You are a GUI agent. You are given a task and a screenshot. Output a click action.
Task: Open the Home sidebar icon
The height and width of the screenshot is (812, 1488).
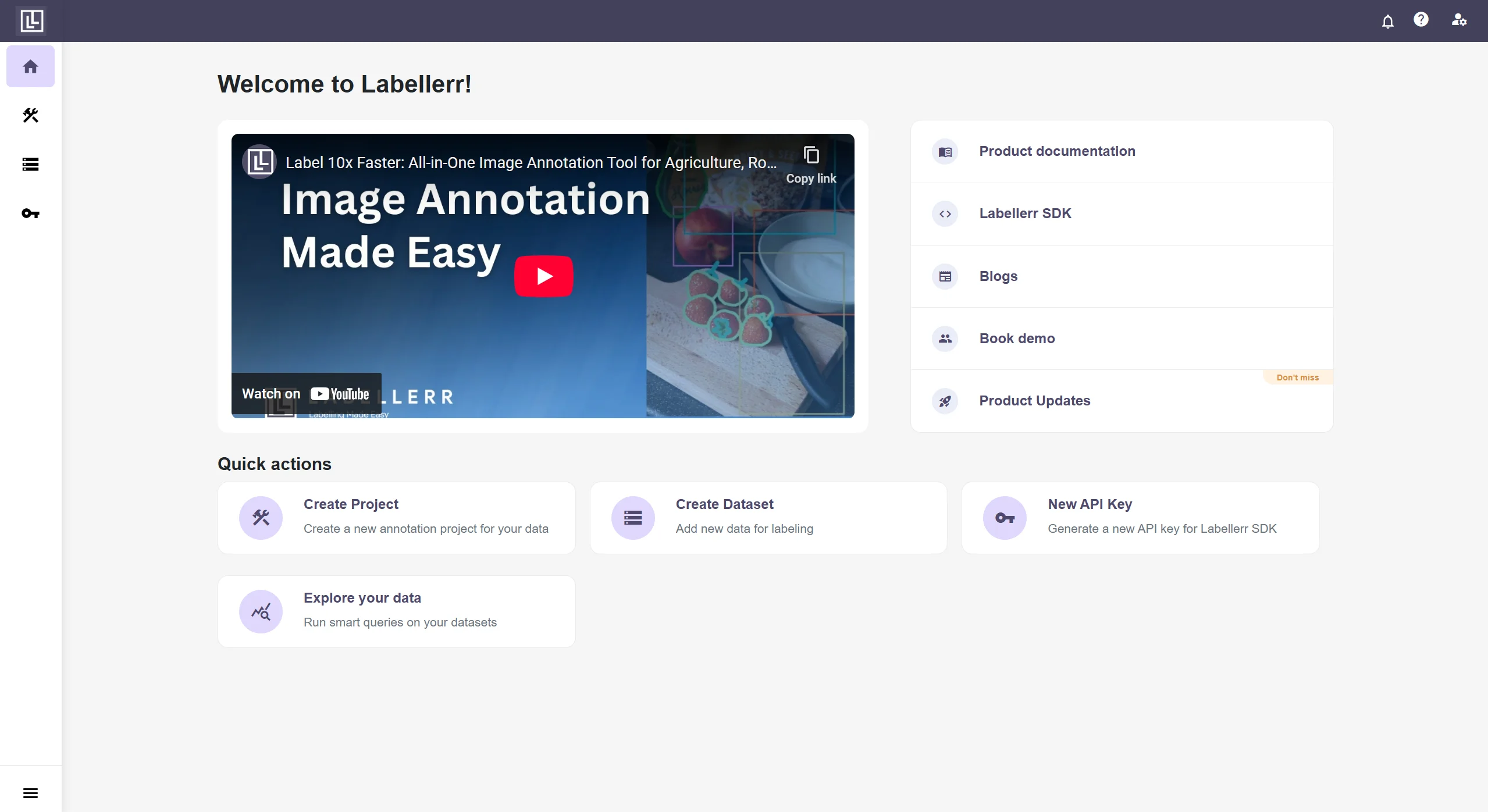[x=30, y=66]
